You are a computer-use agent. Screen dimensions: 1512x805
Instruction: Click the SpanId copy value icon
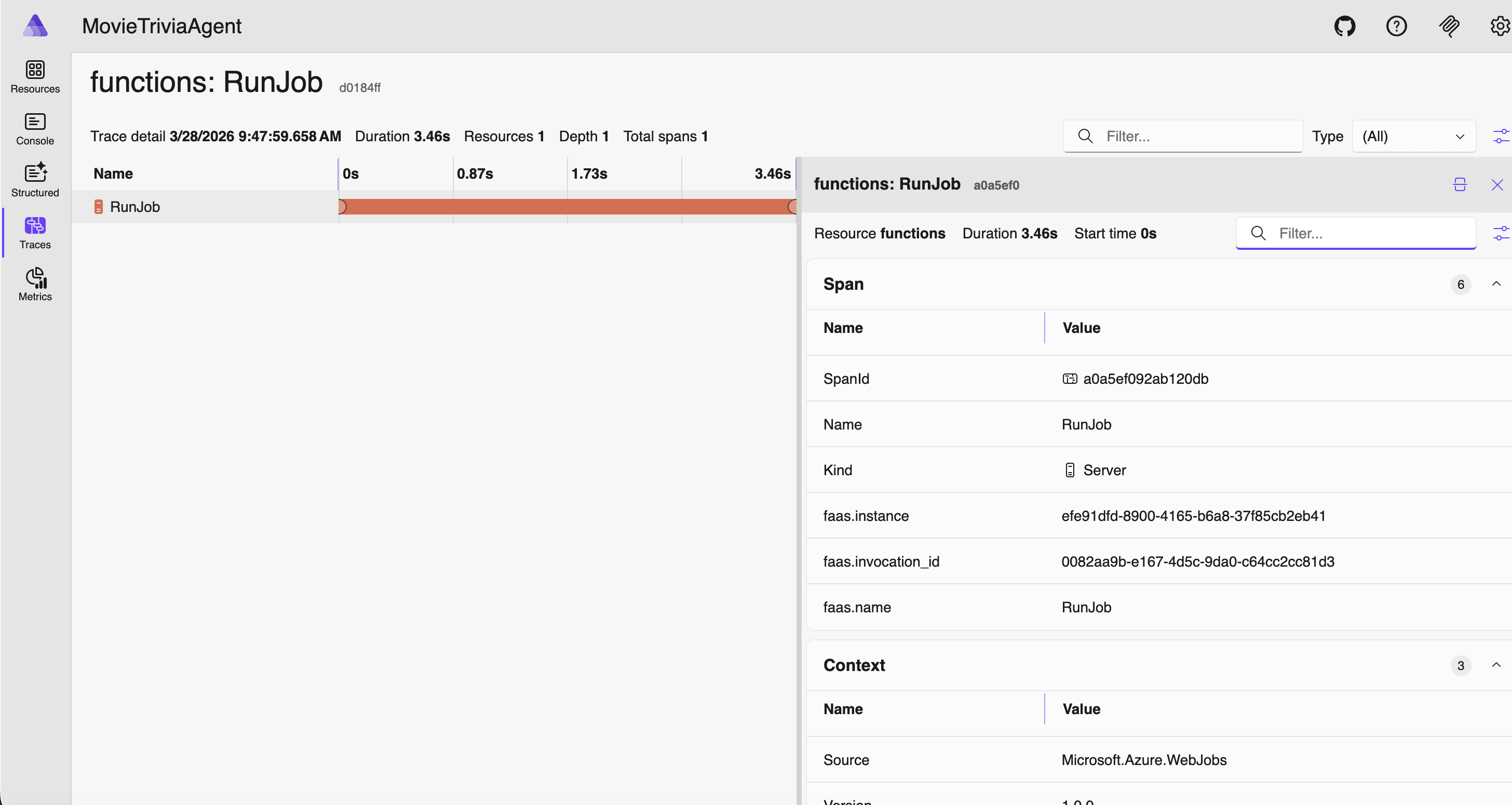coord(1070,379)
